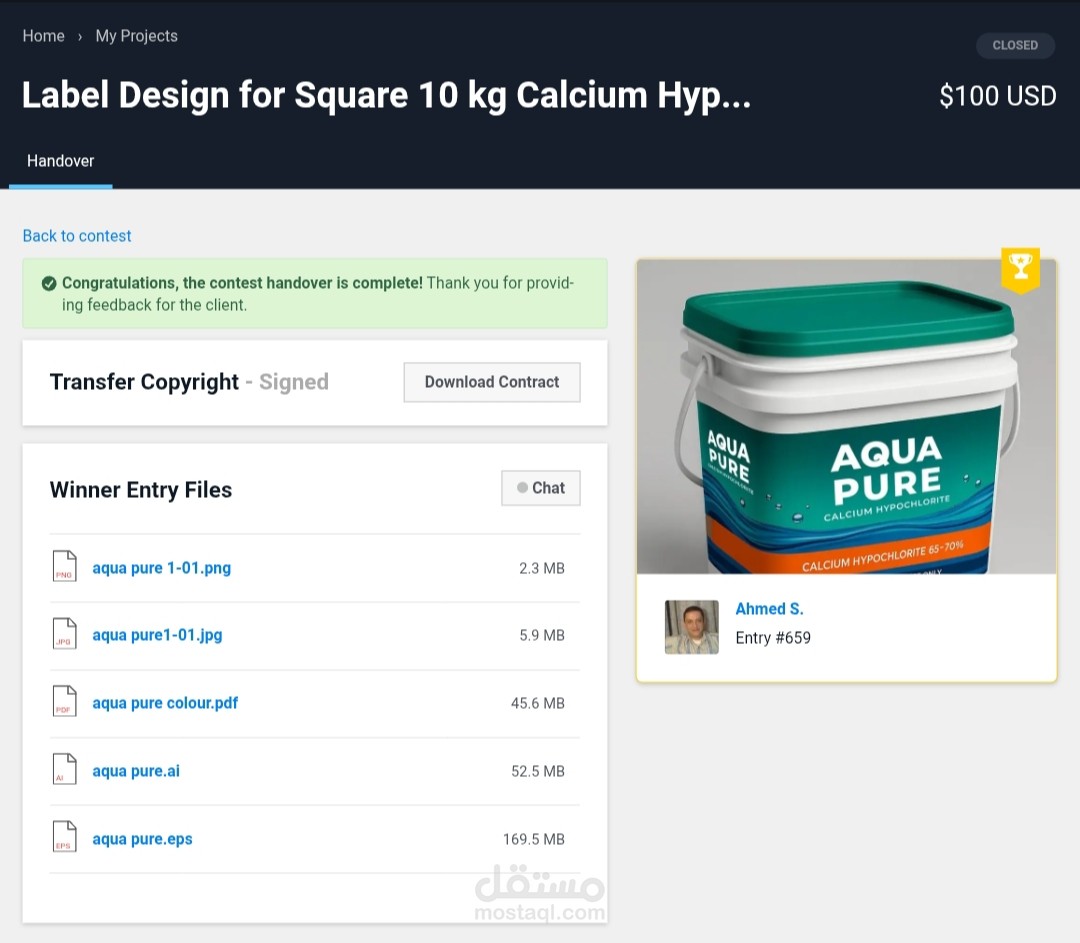Navigate to My Projects breadcrumb
The width and height of the screenshot is (1080, 943).
(136, 36)
